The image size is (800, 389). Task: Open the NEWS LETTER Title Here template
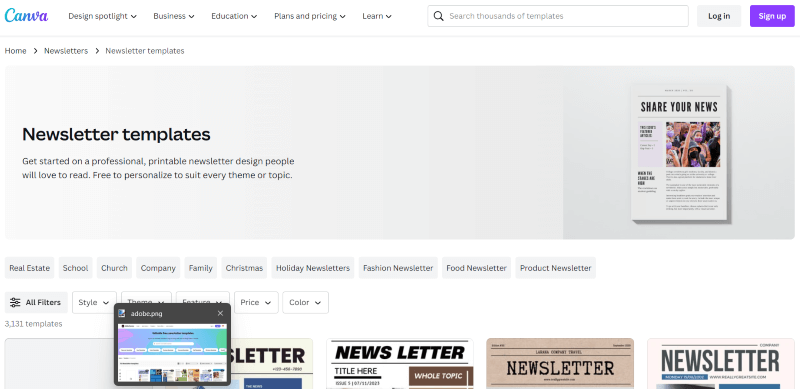400,363
